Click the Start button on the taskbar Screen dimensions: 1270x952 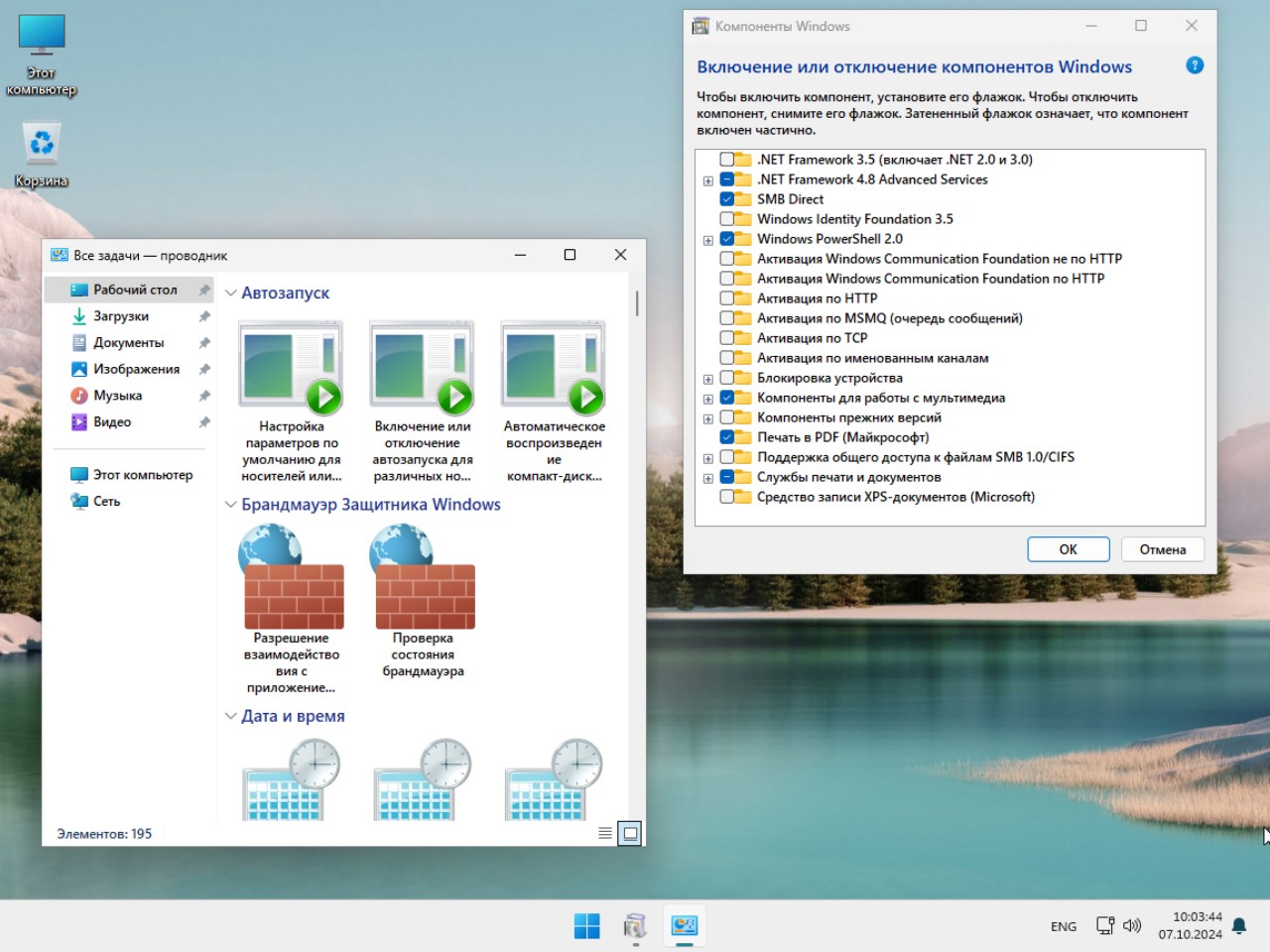tap(586, 925)
